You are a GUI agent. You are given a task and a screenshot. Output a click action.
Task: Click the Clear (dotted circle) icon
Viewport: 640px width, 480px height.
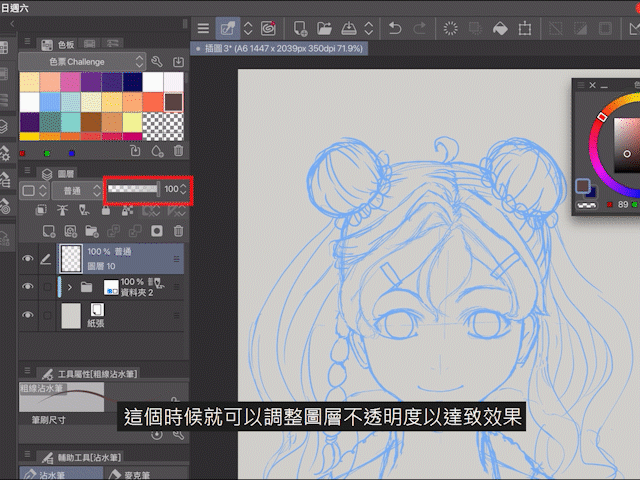pyautogui.click(x=451, y=29)
